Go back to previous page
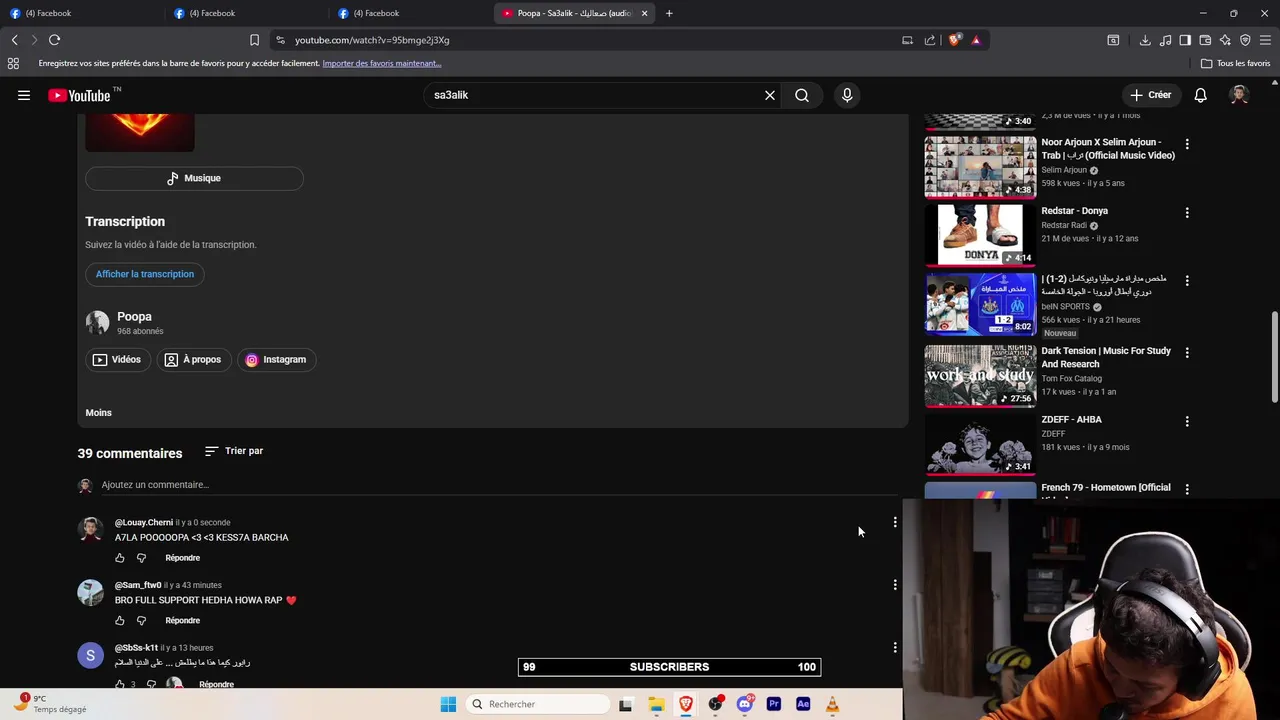This screenshot has height=720, width=1280. click(x=14, y=40)
